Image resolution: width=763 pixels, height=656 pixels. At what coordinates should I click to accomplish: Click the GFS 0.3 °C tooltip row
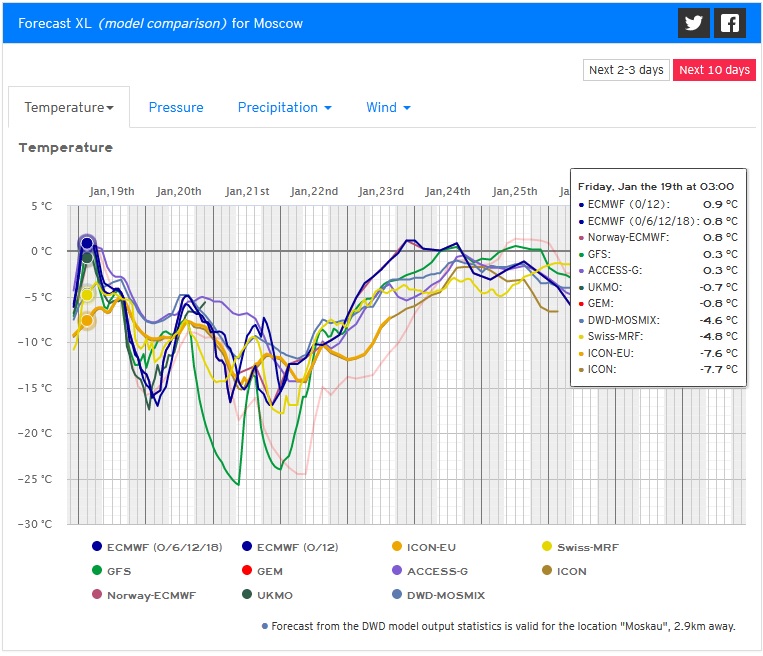[658, 254]
